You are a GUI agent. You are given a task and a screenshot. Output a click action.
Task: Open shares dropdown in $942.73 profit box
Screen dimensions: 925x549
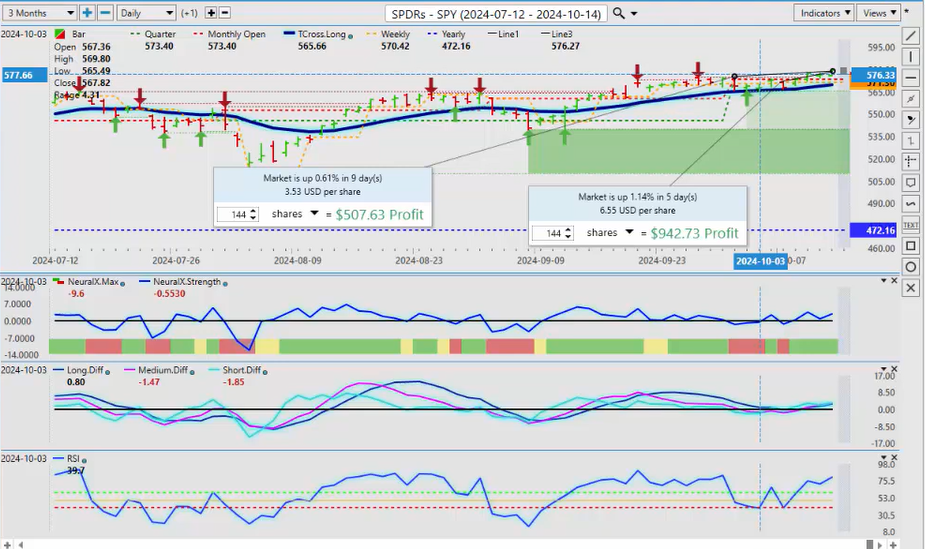(629, 232)
